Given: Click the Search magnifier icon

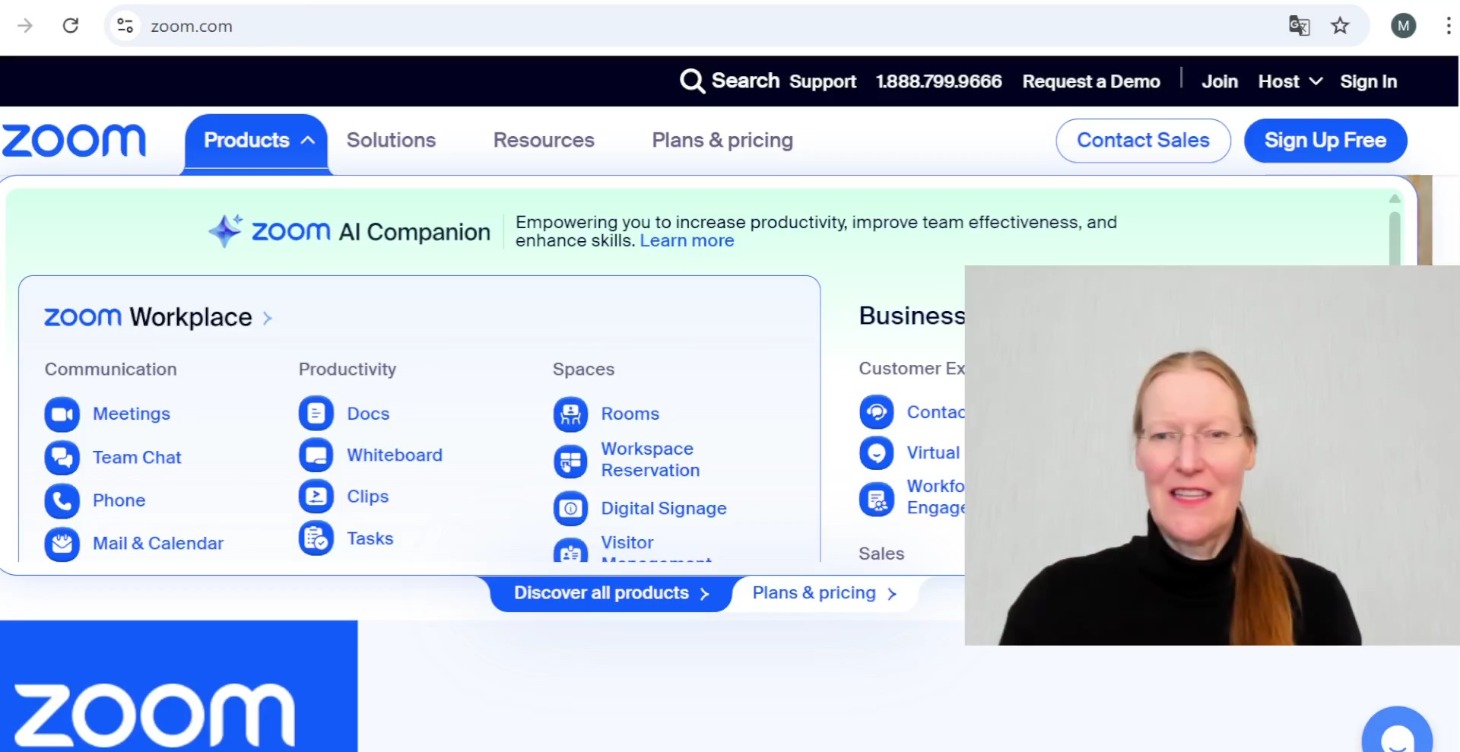Looking at the screenshot, I should pos(692,81).
